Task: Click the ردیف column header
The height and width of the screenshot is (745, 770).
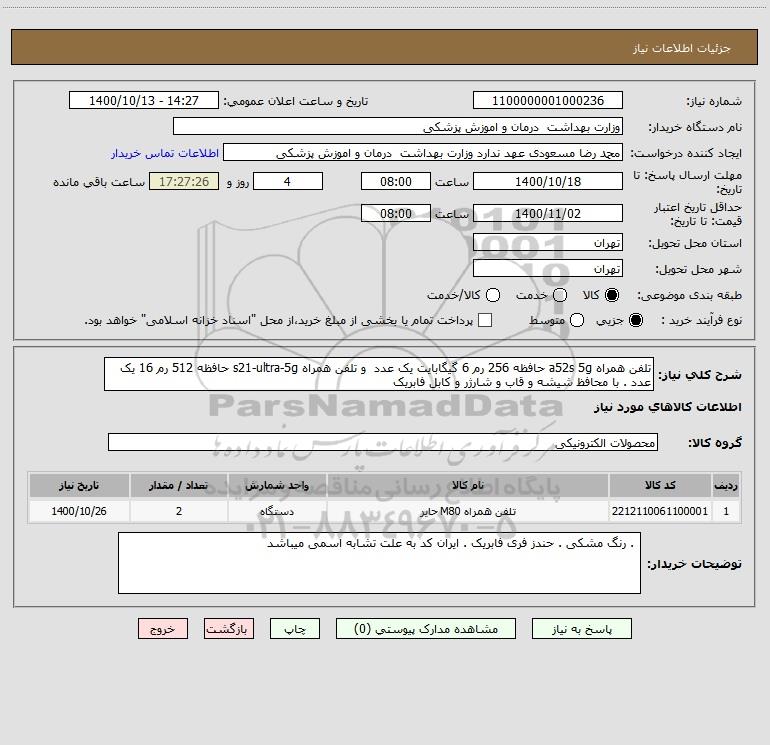Action: [726, 485]
